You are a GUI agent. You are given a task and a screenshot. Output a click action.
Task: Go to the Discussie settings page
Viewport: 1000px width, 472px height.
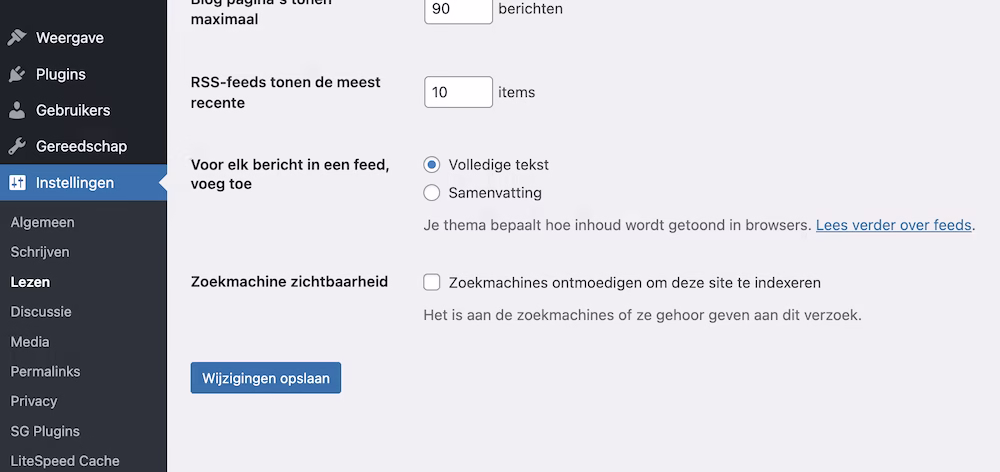click(41, 311)
